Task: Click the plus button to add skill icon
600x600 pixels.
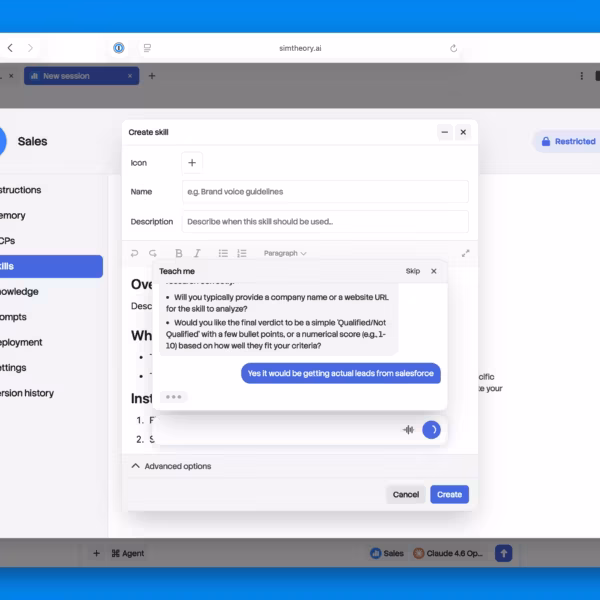Action: click(193, 162)
